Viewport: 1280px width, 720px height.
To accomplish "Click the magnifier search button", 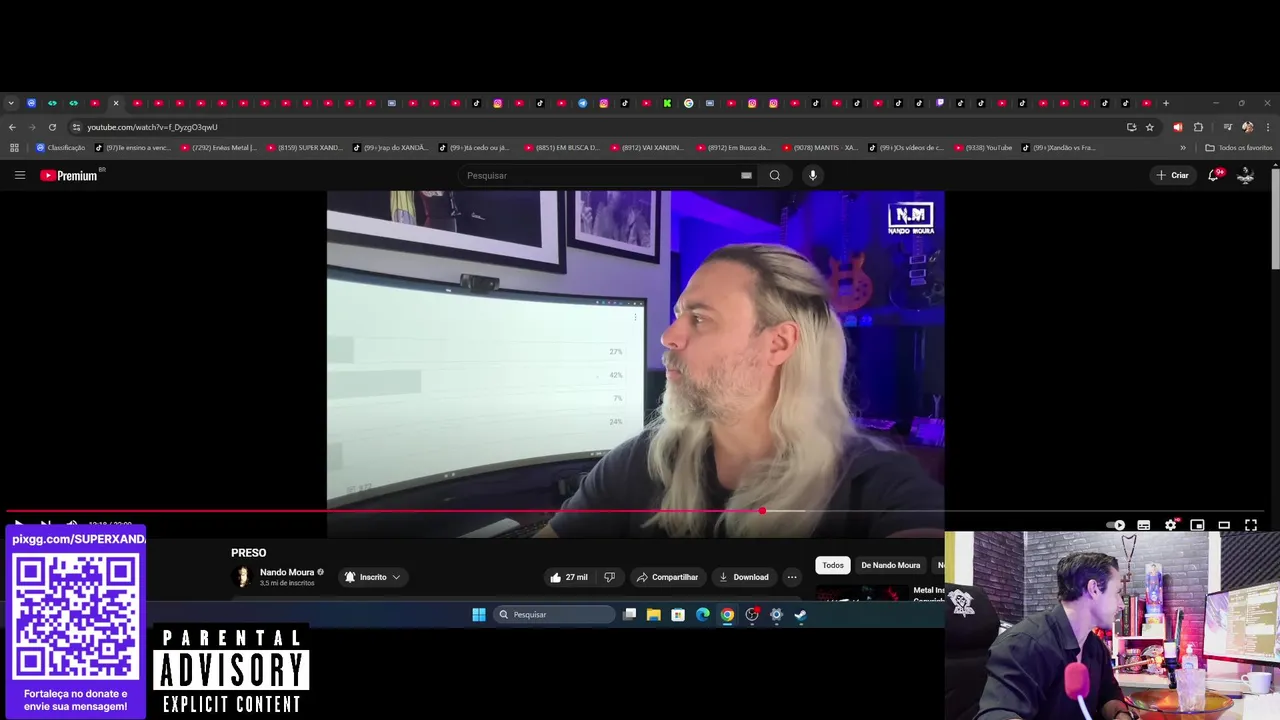I will 775,175.
